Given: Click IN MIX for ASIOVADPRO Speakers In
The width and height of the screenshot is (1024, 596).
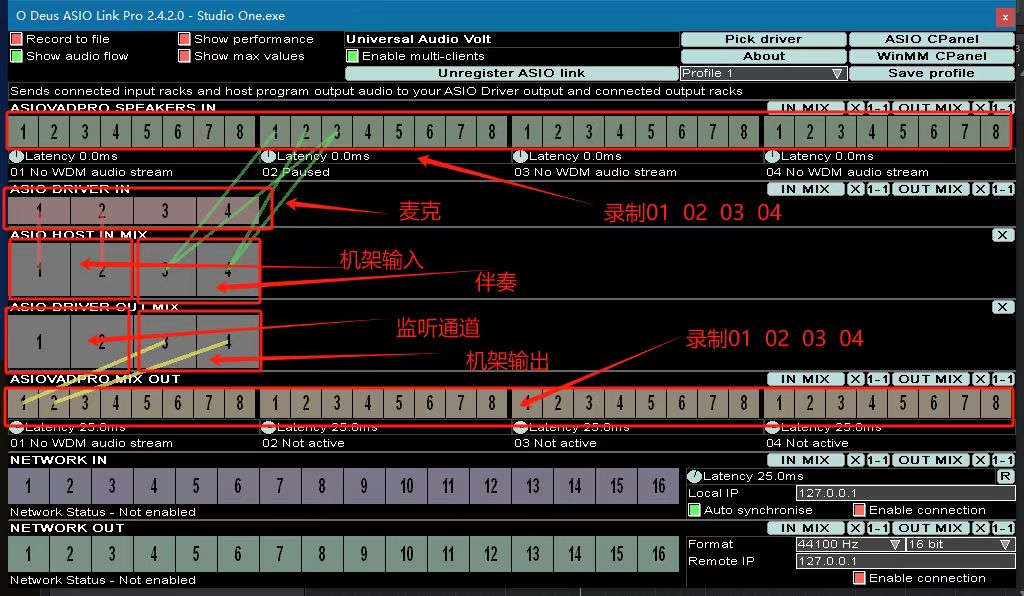Looking at the screenshot, I should (805, 108).
